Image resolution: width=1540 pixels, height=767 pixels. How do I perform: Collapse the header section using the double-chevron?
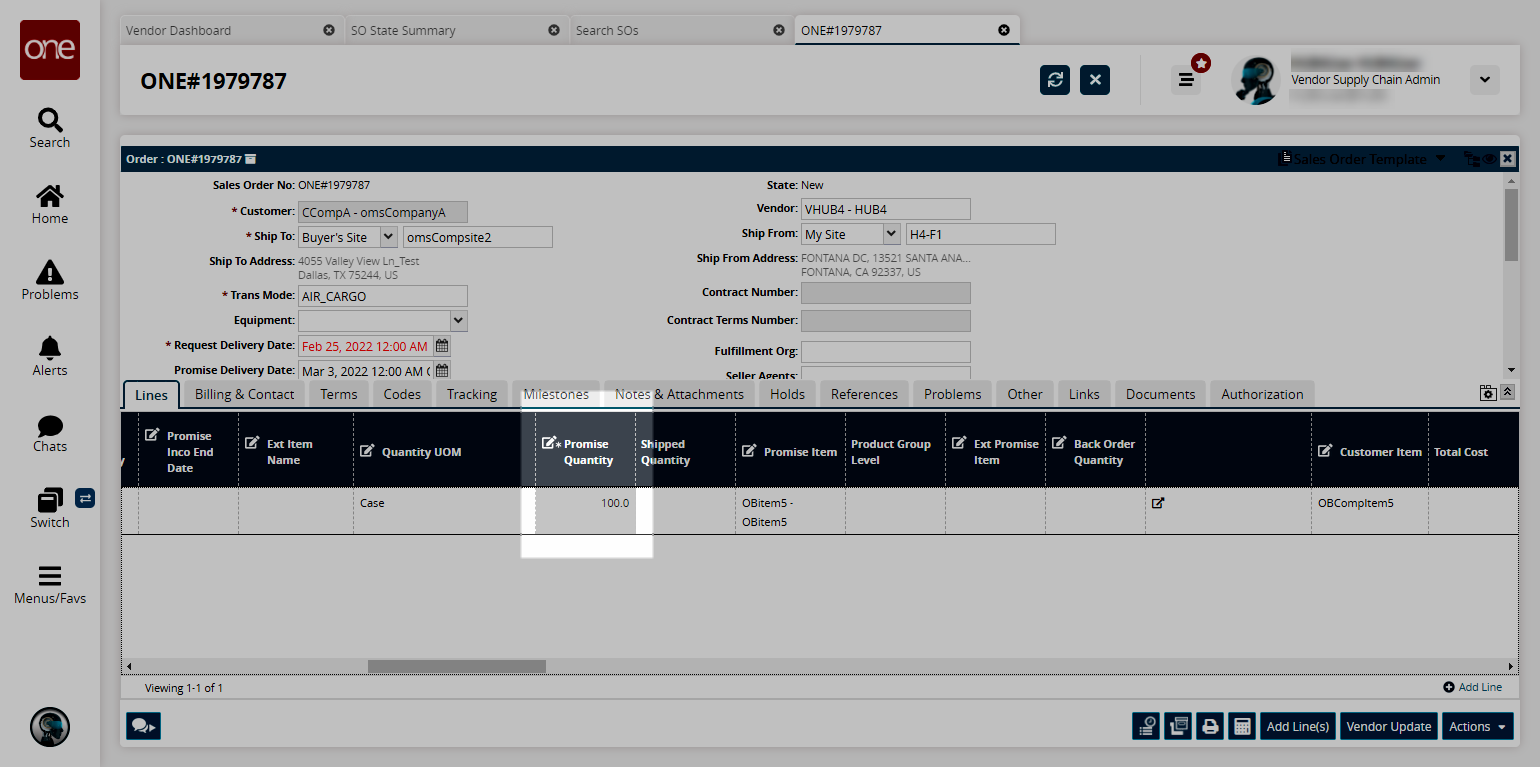tap(1507, 393)
